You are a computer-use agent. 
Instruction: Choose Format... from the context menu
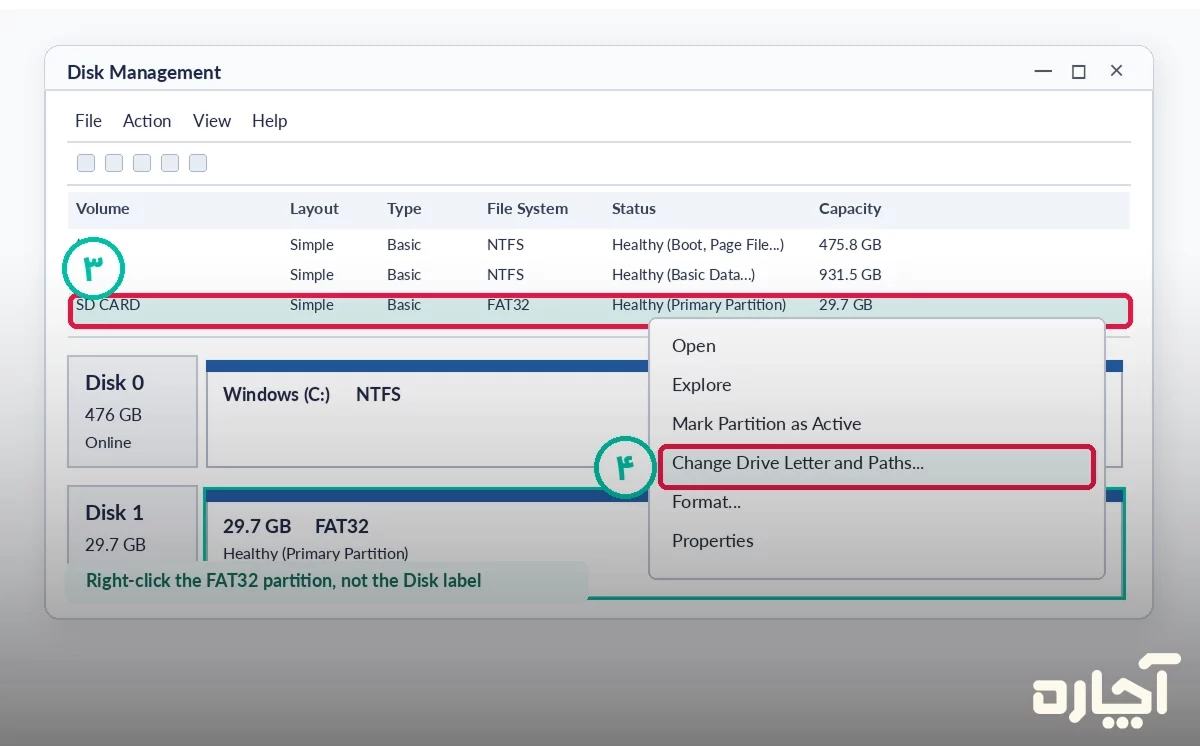[x=707, y=502]
